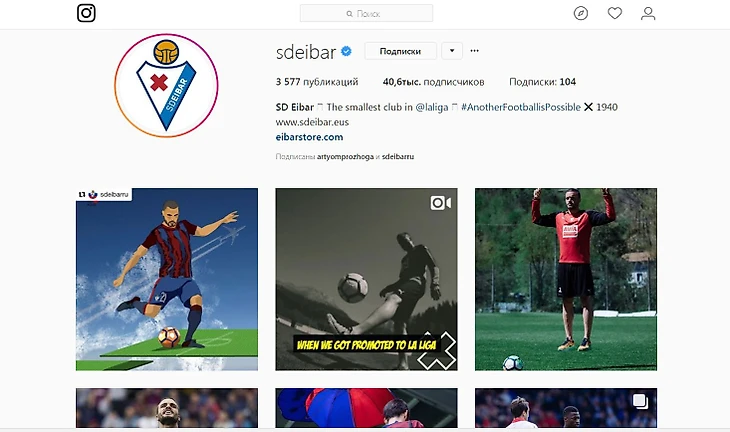Open the activity heart icon
The height and width of the screenshot is (432, 730).
click(615, 13)
